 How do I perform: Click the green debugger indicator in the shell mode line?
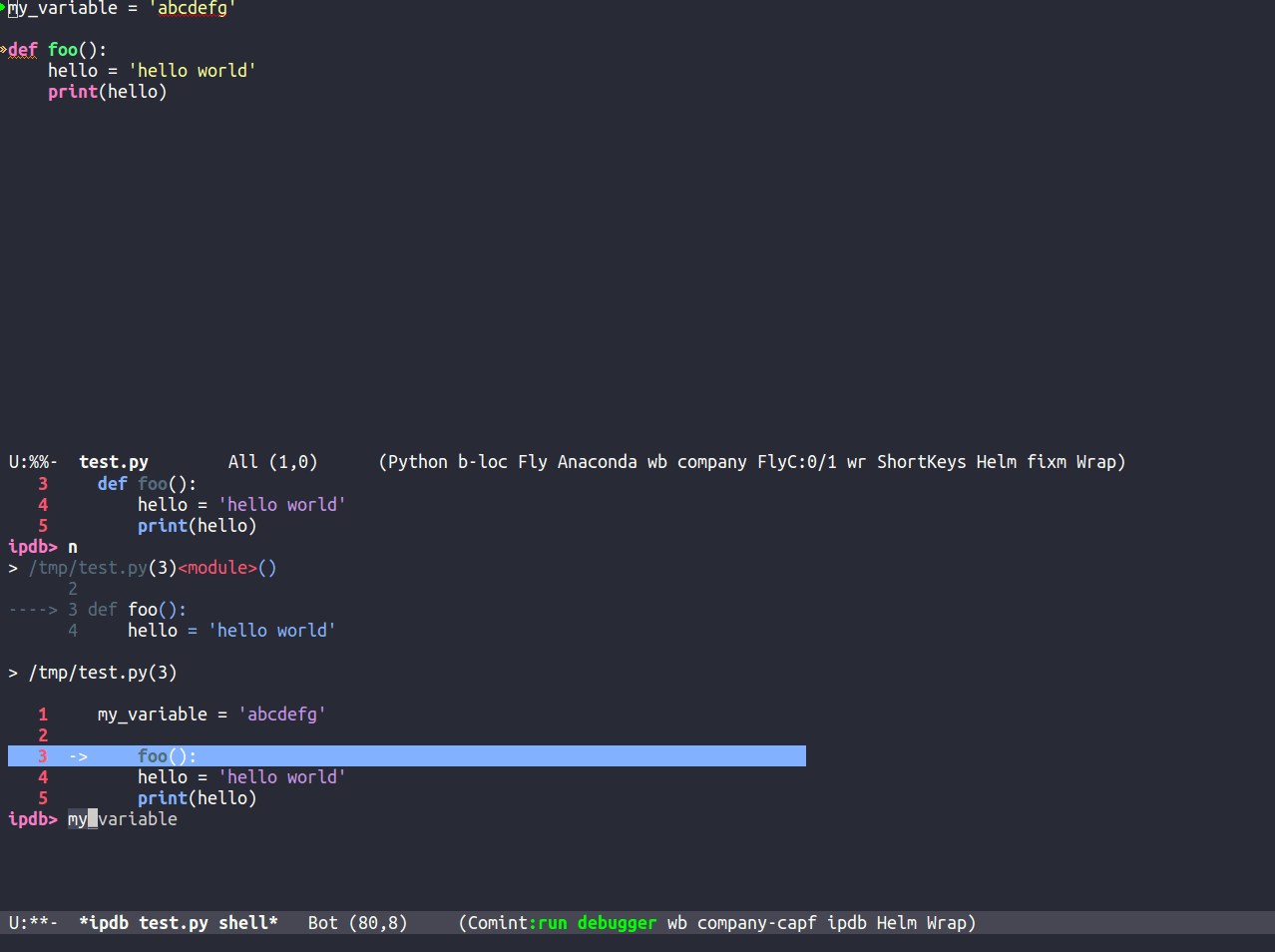click(x=616, y=922)
